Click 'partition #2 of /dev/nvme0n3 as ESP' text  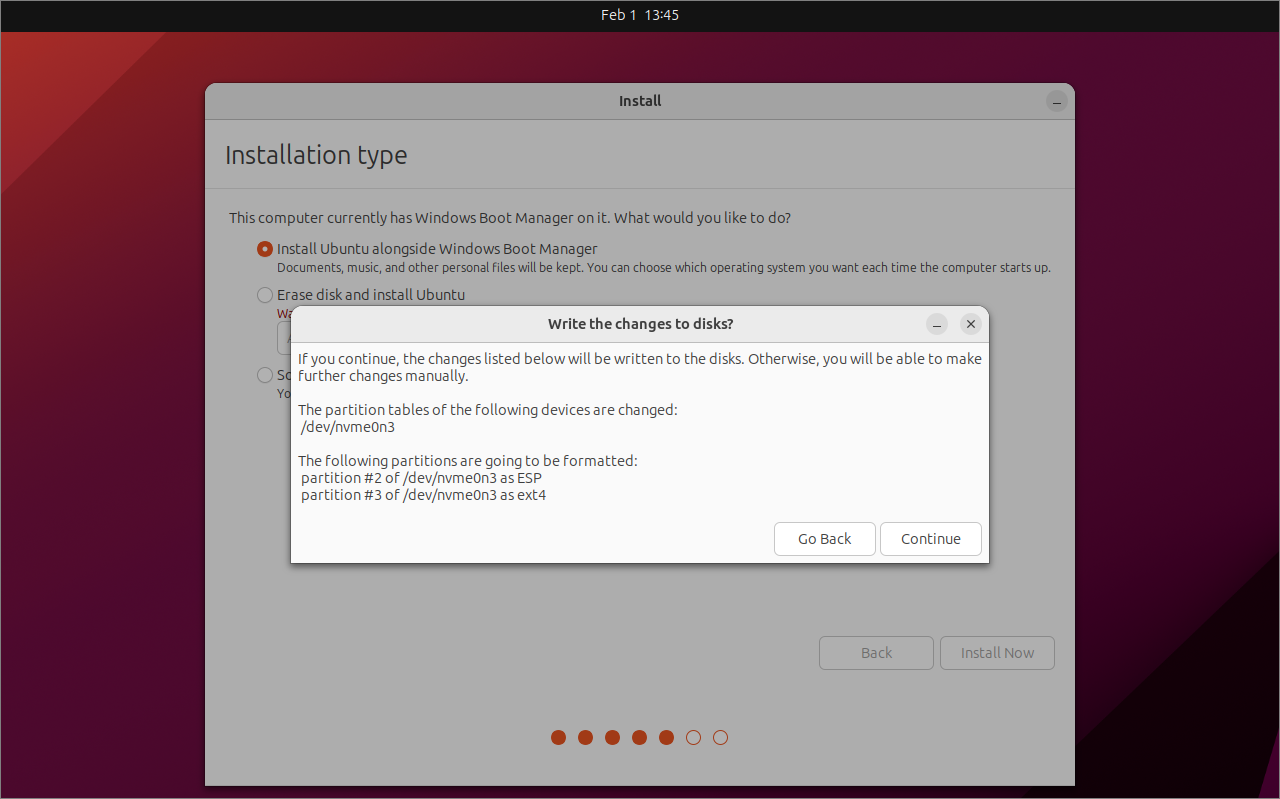[421, 478]
